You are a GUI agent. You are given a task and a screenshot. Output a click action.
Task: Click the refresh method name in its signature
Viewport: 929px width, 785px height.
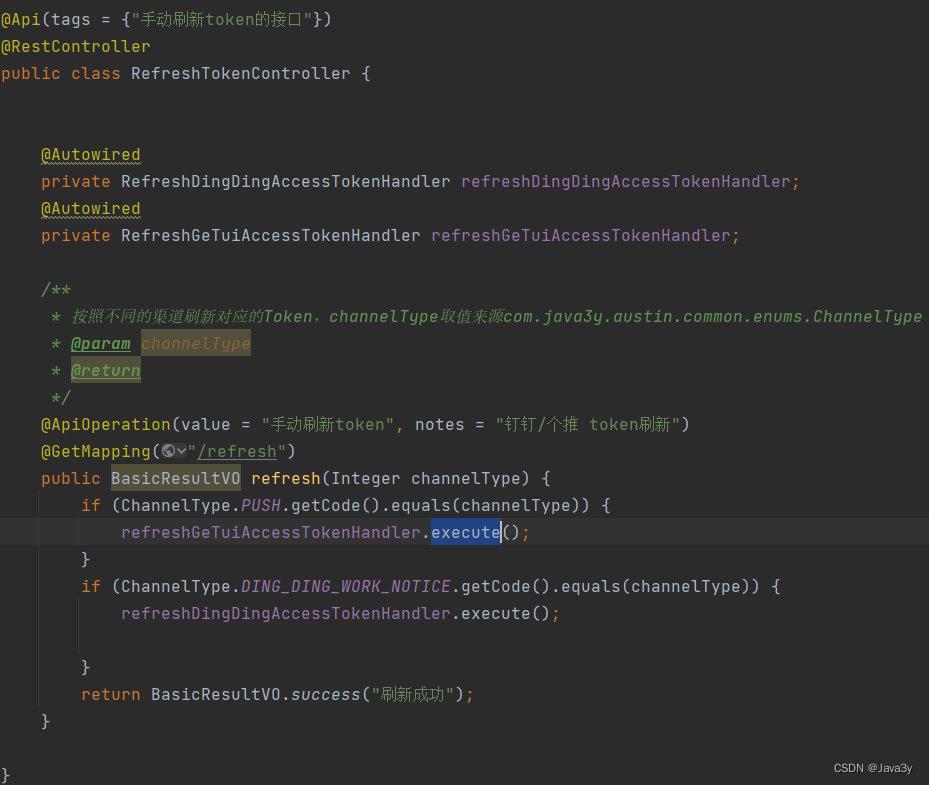coord(286,479)
